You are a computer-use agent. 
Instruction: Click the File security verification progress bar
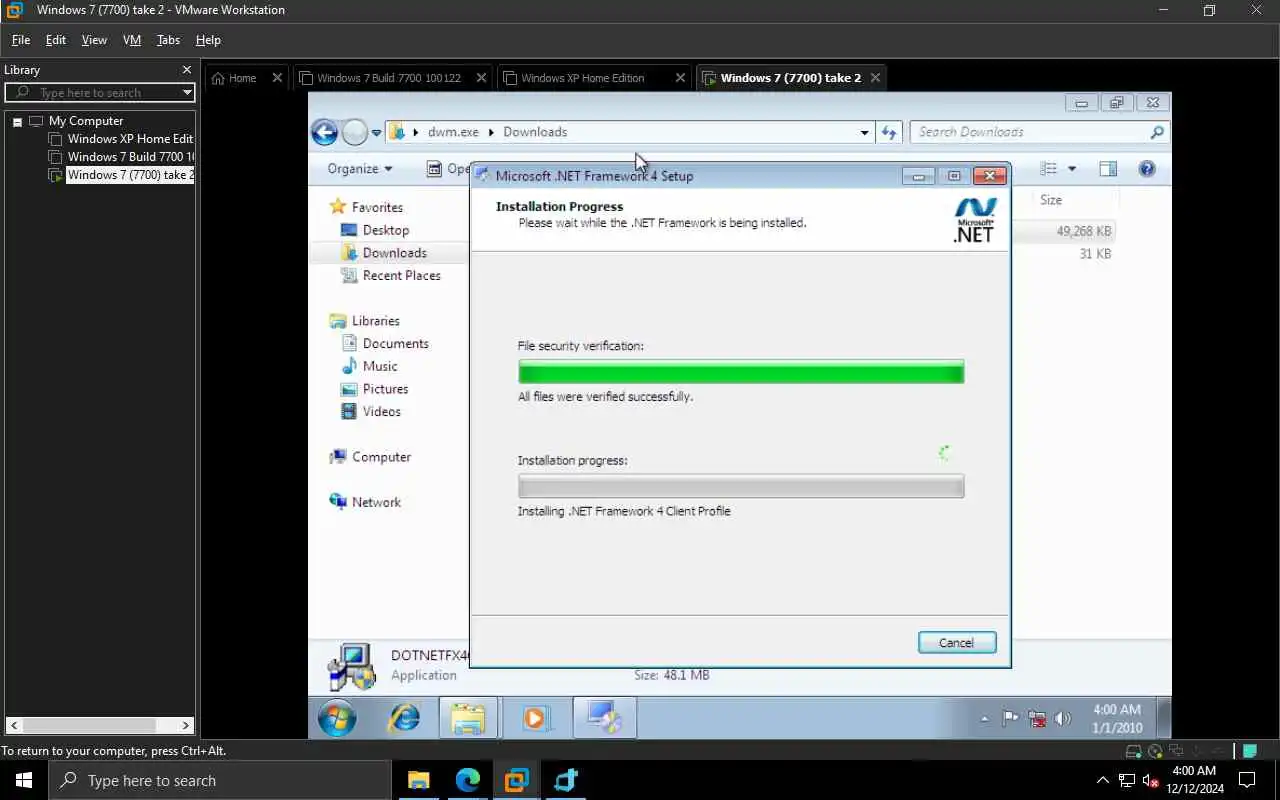point(741,372)
